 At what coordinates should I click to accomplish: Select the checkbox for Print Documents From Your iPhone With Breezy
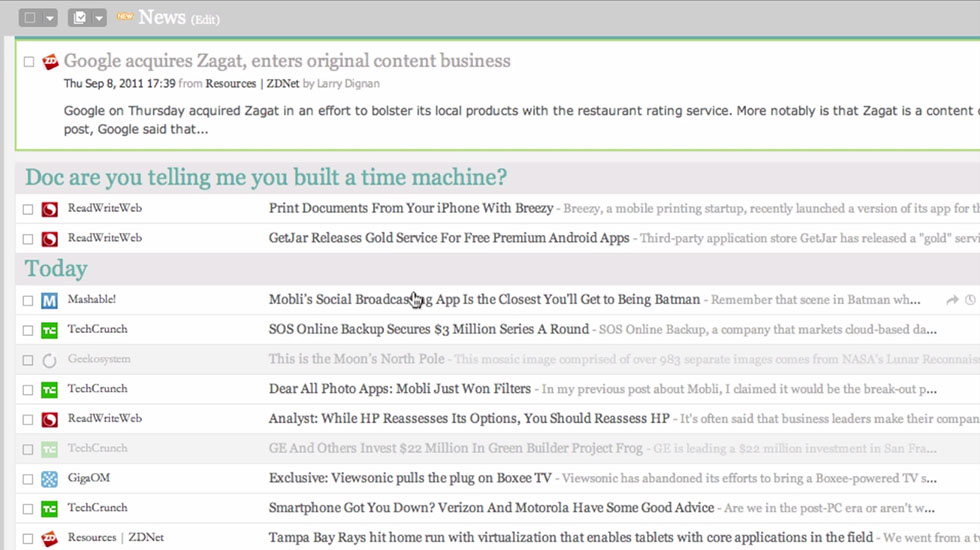pos(28,209)
